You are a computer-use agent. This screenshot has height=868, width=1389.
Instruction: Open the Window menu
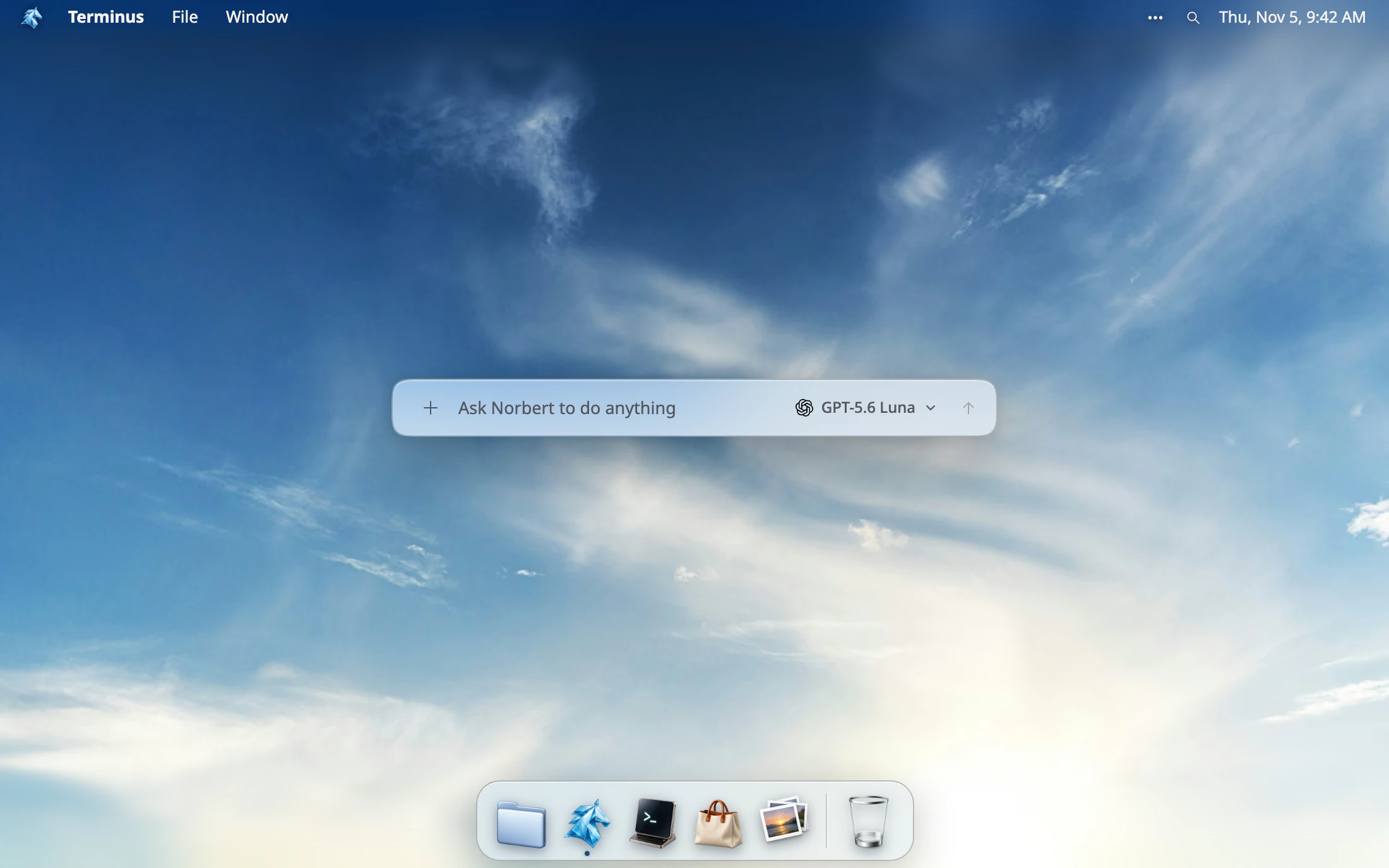pos(257,17)
